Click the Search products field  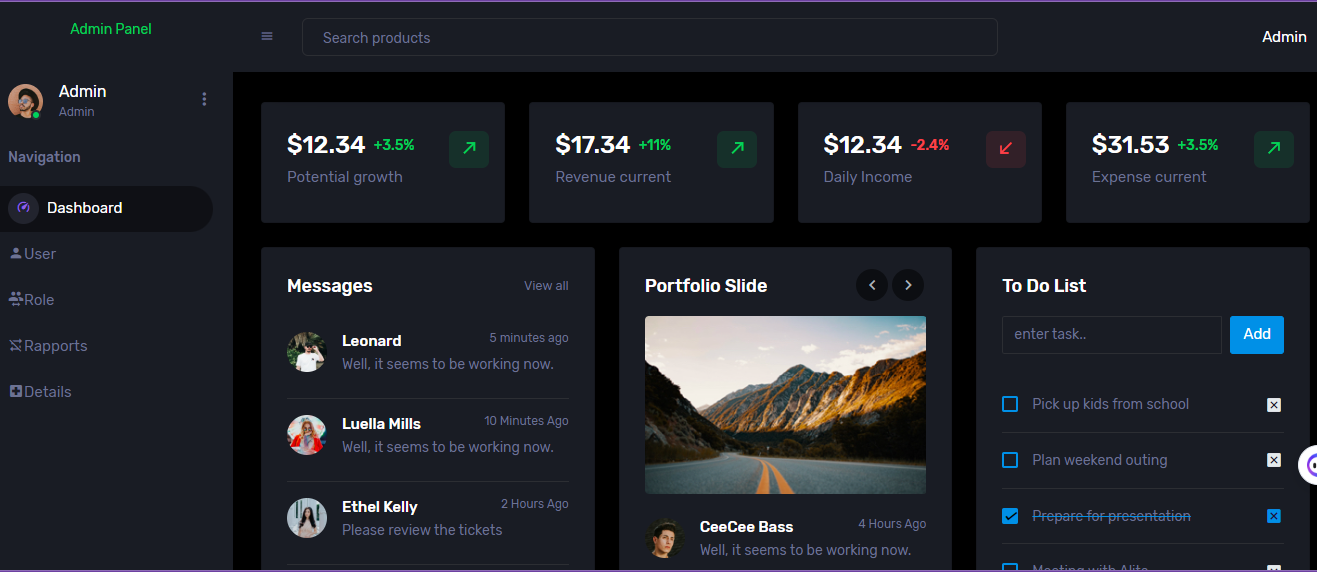click(650, 37)
